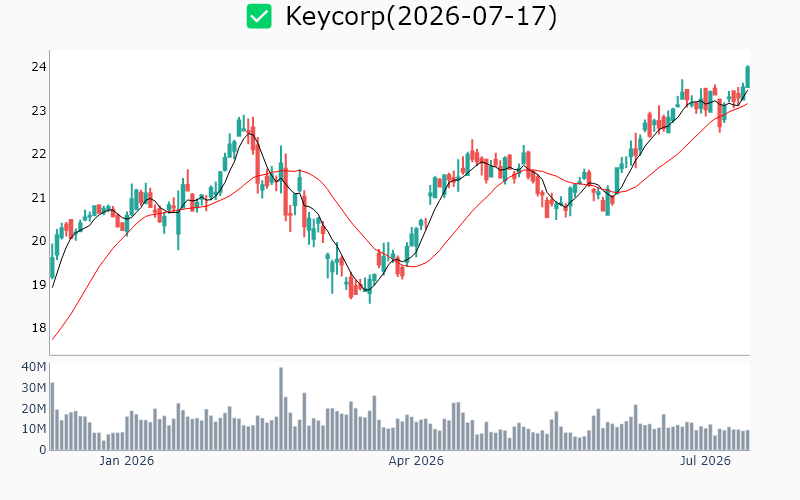Click the 24 price axis label
The height and width of the screenshot is (500, 800).
coord(39,67)
